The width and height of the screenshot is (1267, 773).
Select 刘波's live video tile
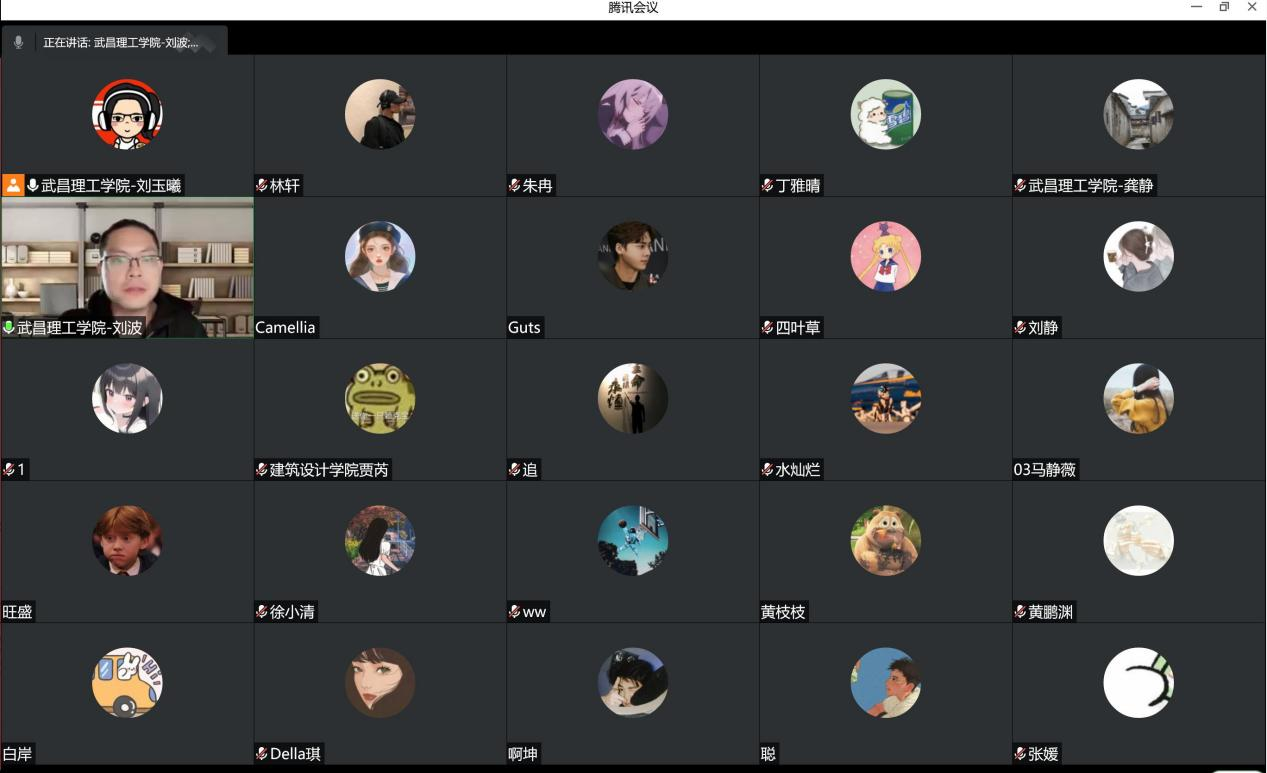tap(127, 267)
